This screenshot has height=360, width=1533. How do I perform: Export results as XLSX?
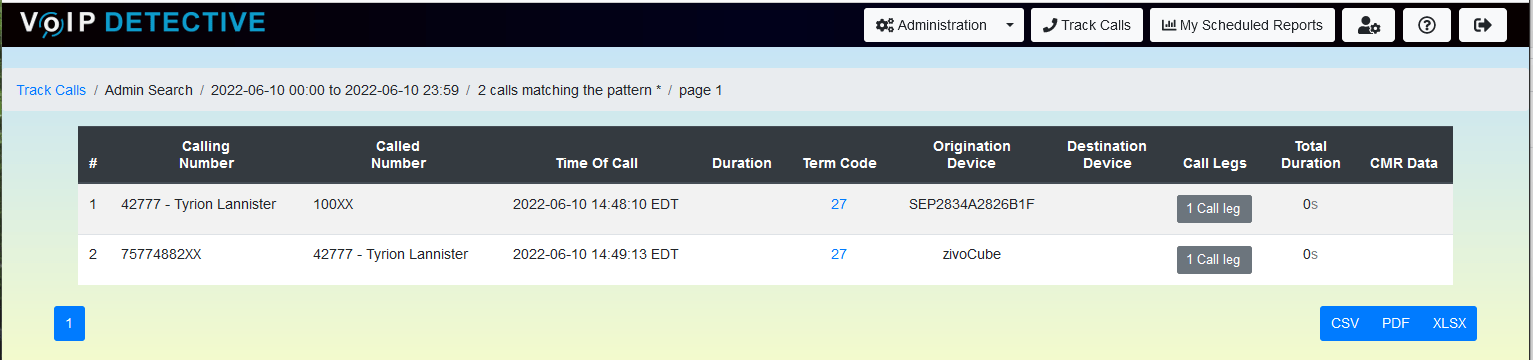[1449, 323]
